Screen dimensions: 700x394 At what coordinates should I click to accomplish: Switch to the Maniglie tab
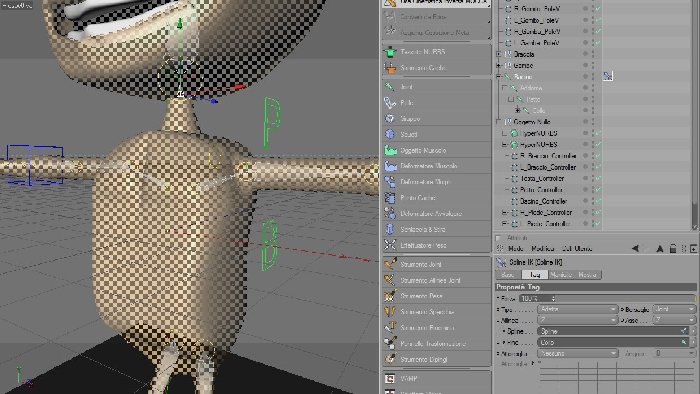click(561, 275)
